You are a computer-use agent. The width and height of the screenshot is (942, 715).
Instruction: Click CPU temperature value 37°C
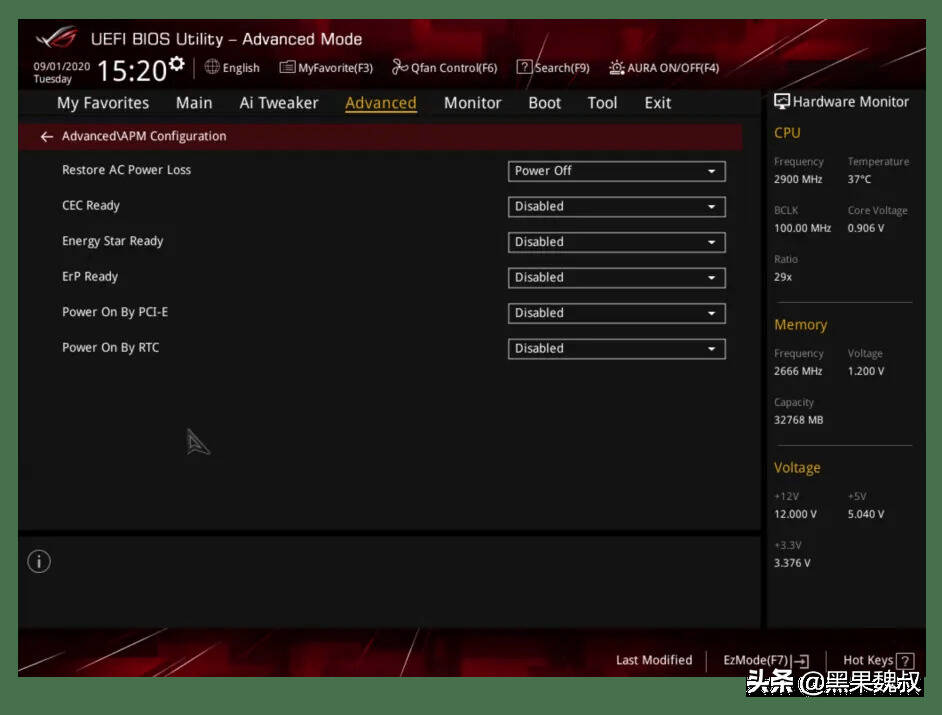pyautogui.click(x=859, y=179)
